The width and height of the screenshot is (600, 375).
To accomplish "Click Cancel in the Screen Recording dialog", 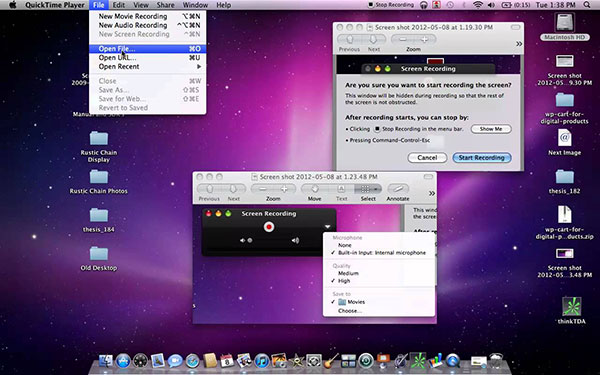I will pos(427,158).
